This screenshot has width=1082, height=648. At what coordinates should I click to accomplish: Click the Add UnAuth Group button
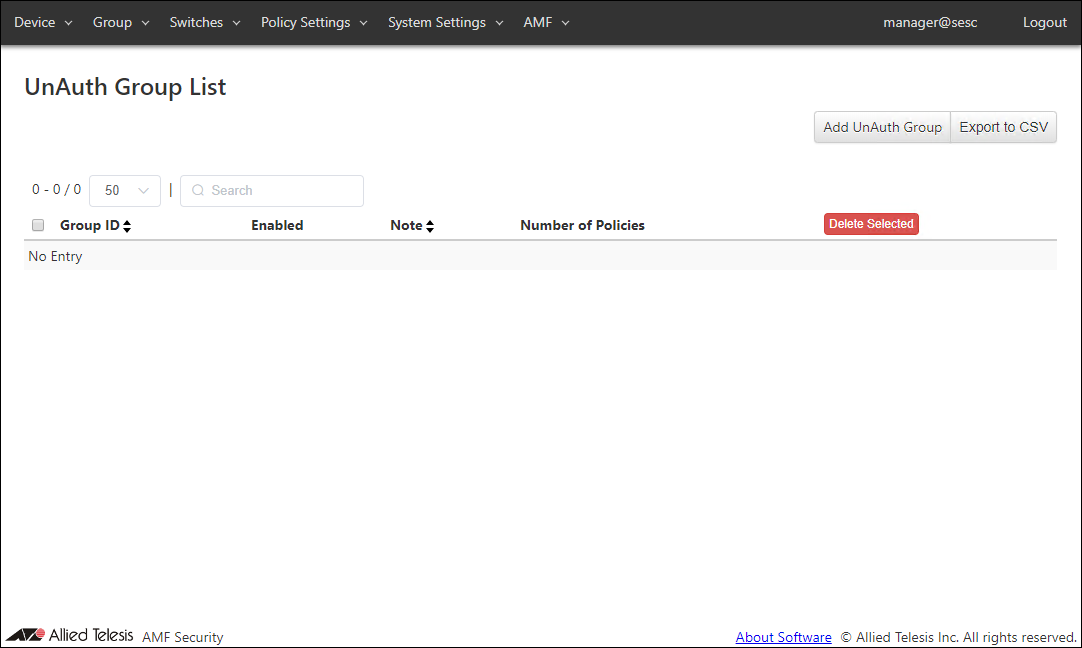[882, 127]
